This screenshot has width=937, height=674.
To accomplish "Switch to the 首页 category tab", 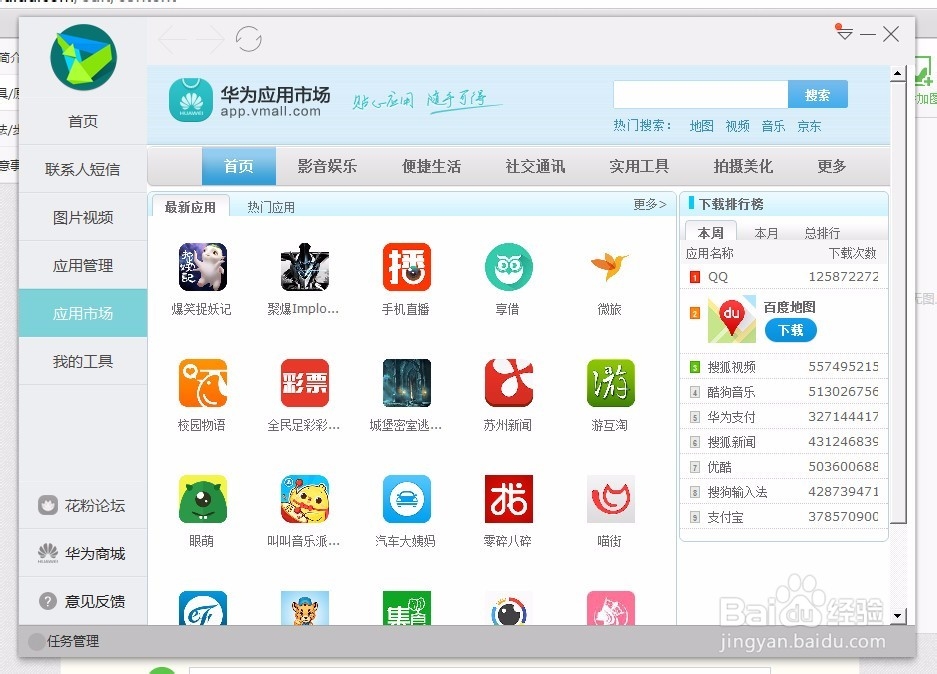I will (239, 166).
